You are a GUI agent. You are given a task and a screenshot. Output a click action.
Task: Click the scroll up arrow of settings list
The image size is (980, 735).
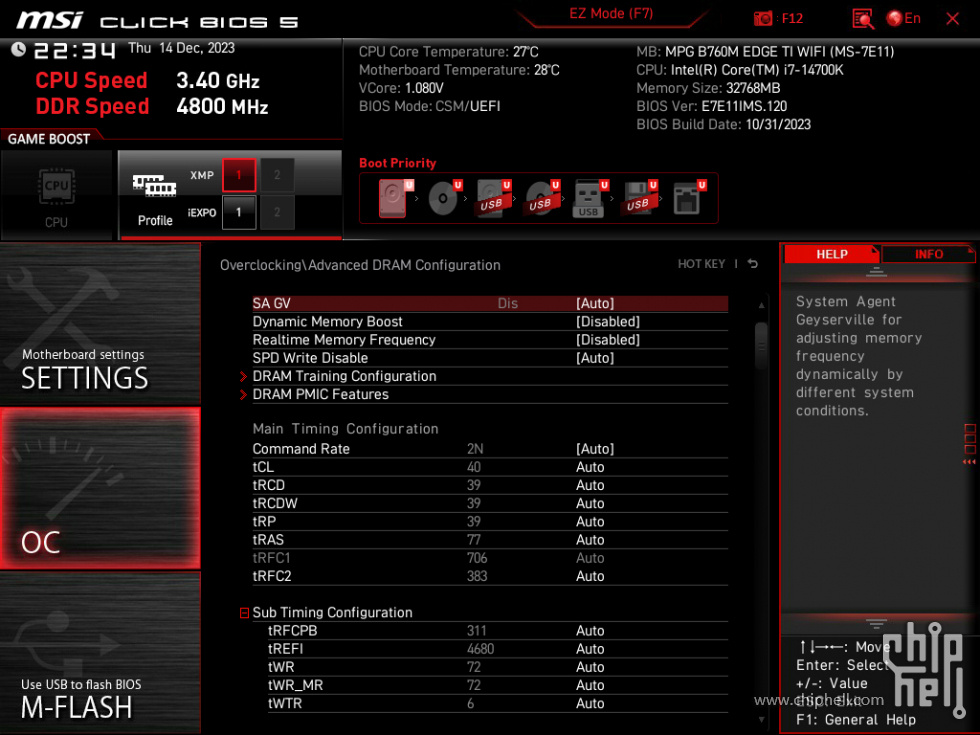click(761, 306)
